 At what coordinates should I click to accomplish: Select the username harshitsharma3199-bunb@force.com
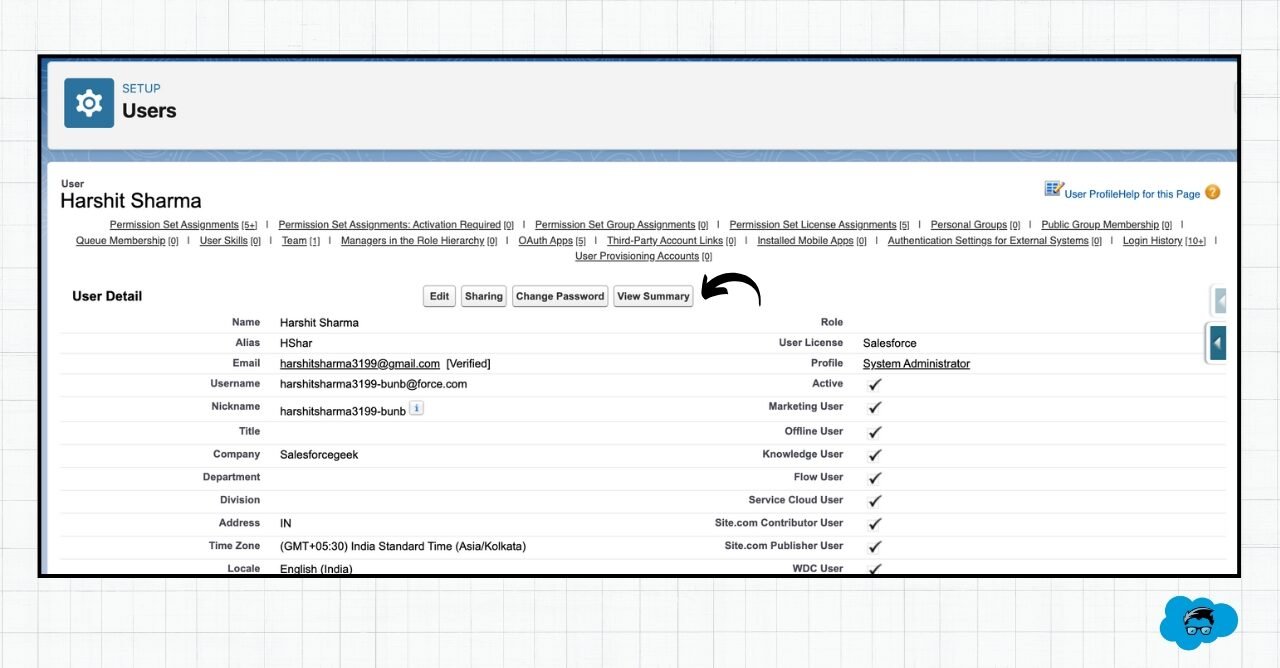coord(373,384)
